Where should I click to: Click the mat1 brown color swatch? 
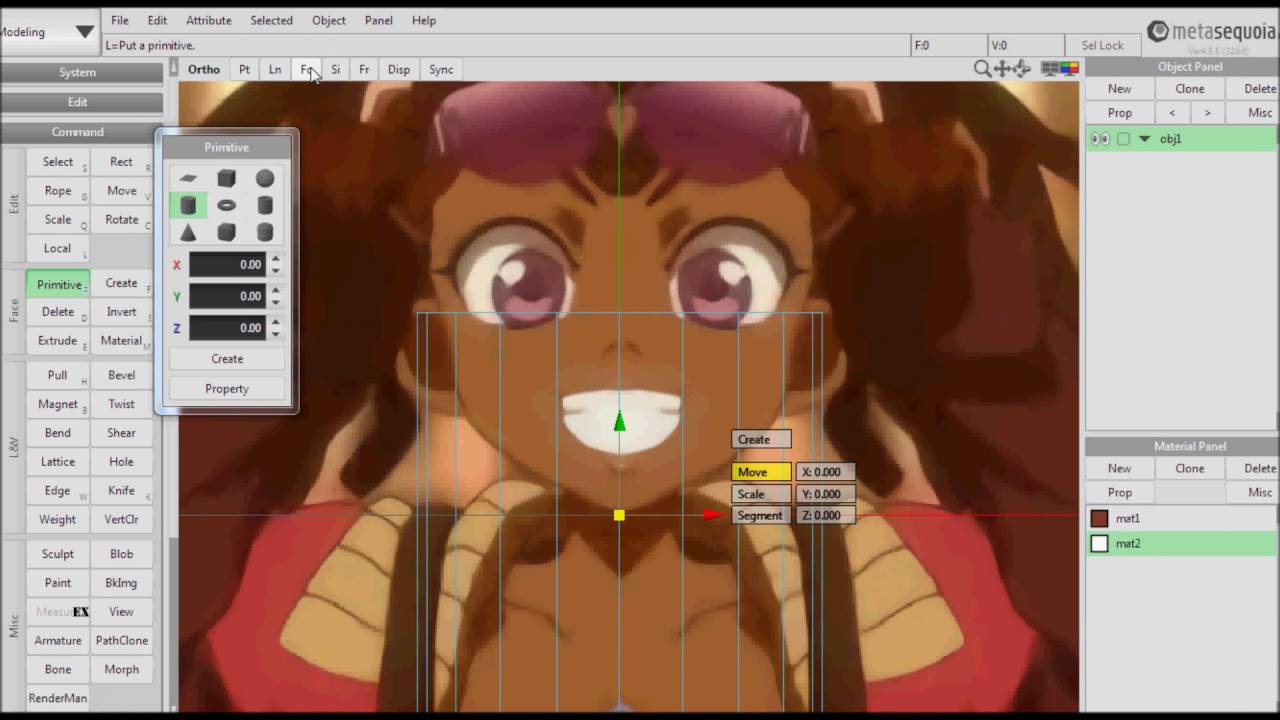pos(1100,518)
